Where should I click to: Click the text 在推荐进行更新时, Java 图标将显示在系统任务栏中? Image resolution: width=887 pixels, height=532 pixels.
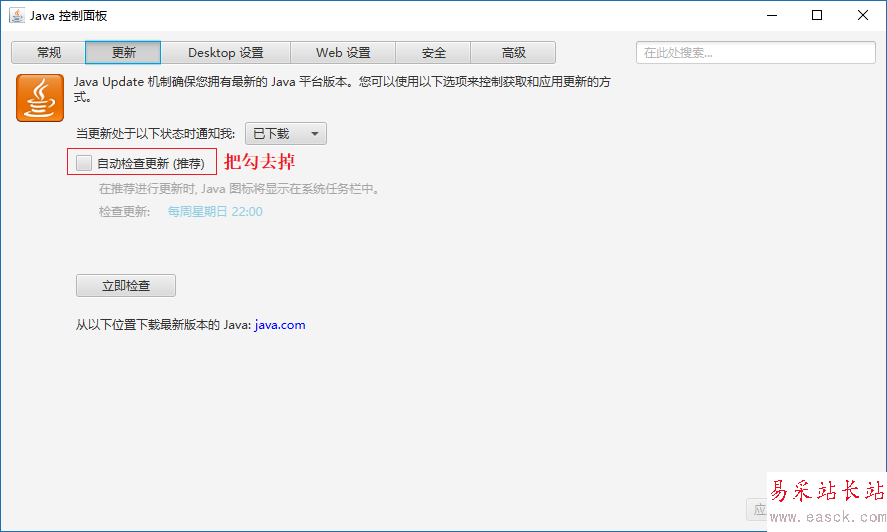tap(238, 188)
